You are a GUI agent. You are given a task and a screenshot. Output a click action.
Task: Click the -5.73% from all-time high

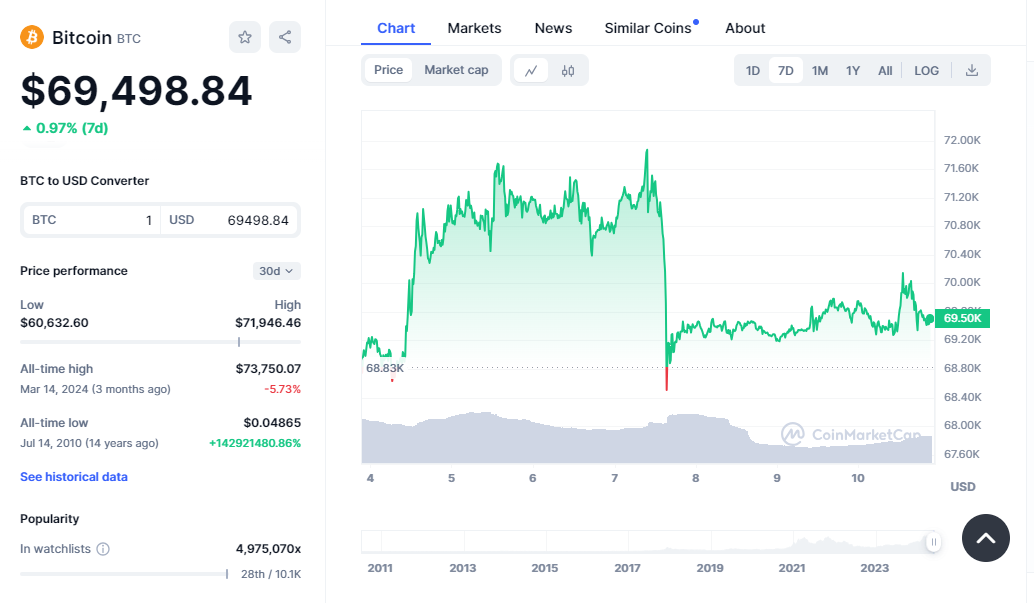(x=282, y=389)
